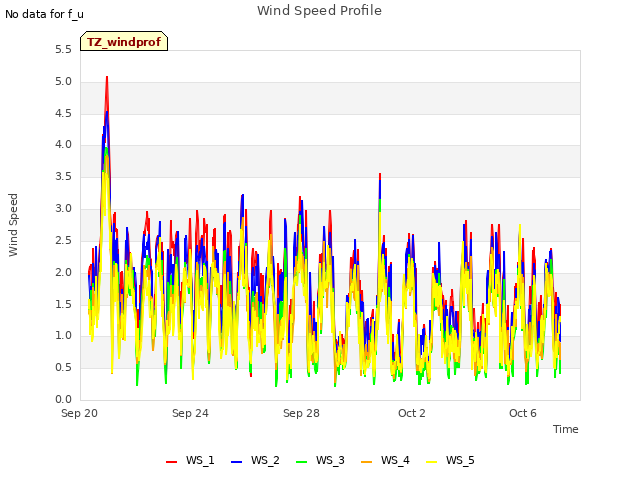Click the Sep 20 x-axis tick label
Screen dimensions: 640x480
[79, 413]
